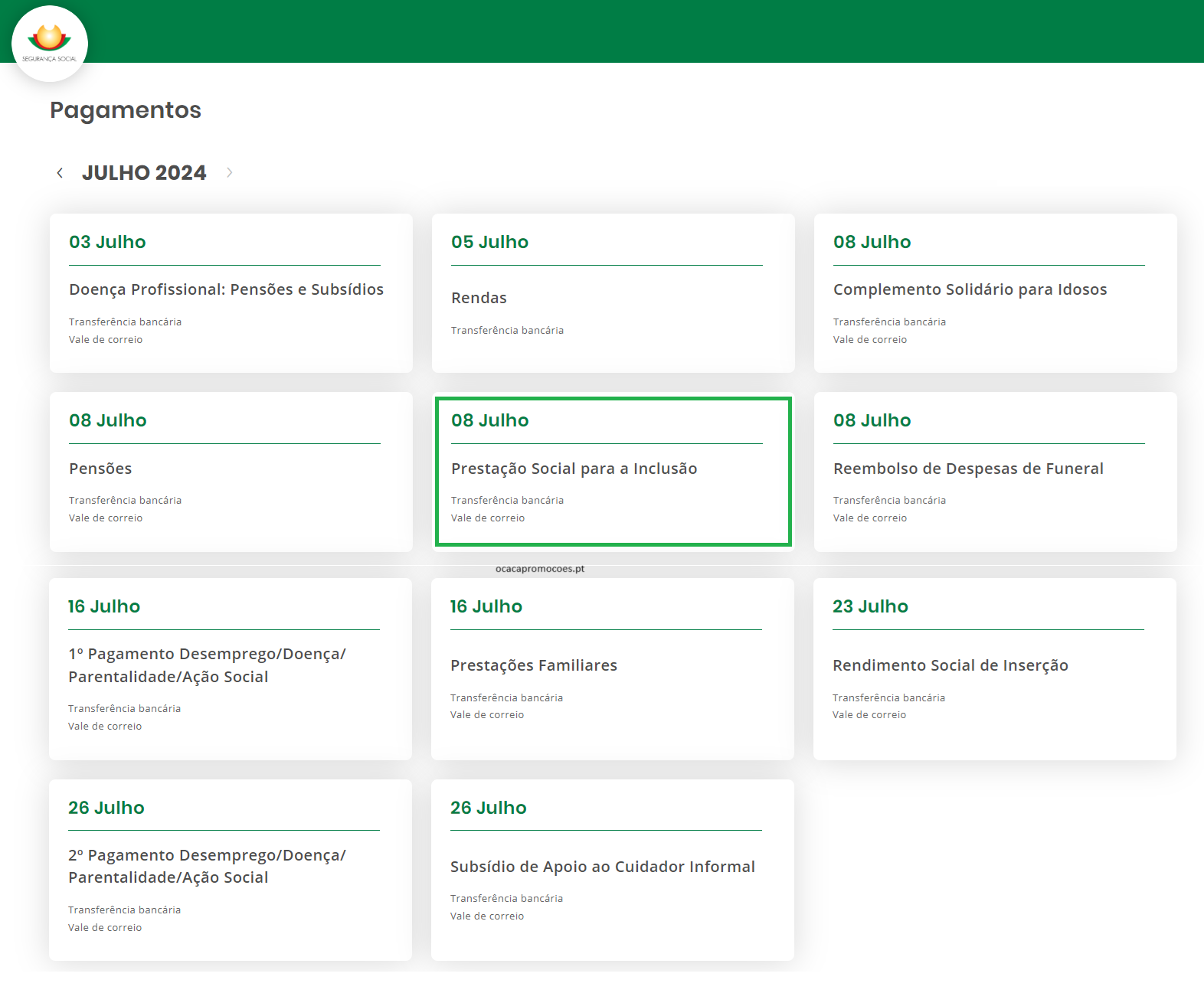Advance to next month with right chevron
The width and height of the screenshot is (1204, 993).
(229, 173)
